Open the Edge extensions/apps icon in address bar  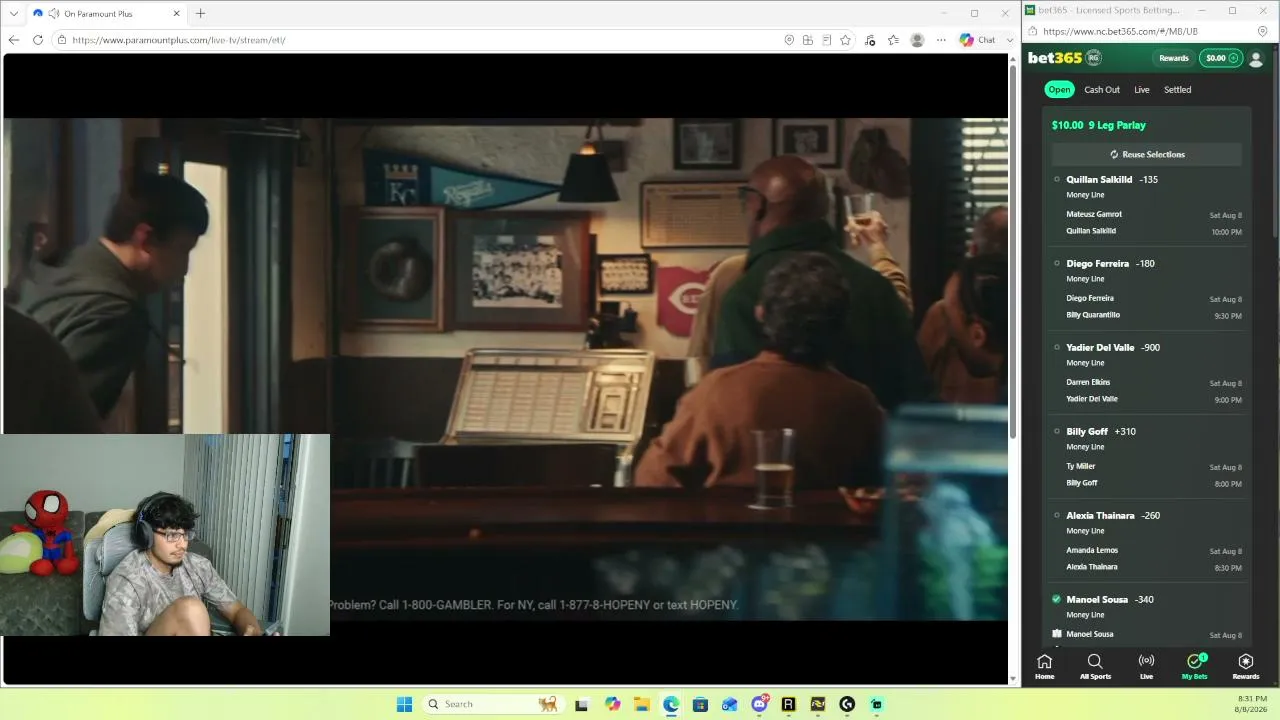[808, 40]
